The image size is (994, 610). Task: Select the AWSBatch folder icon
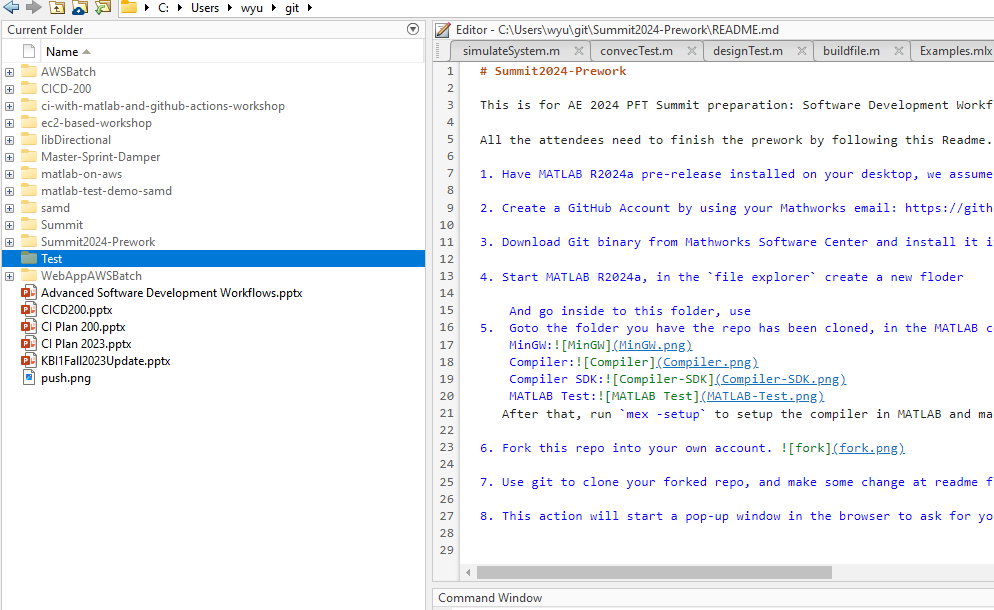point(29,71)
